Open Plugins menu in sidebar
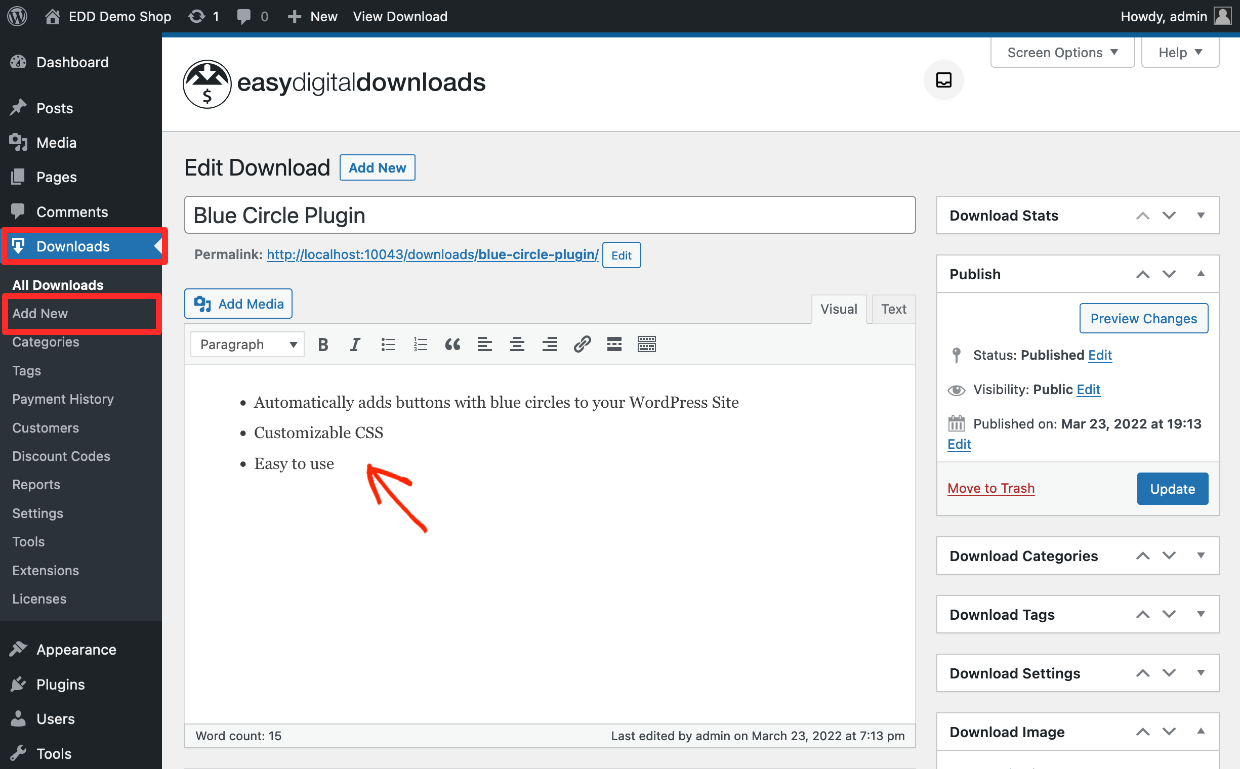Viewport: 1240px width, 769px height. coord(81,685)
